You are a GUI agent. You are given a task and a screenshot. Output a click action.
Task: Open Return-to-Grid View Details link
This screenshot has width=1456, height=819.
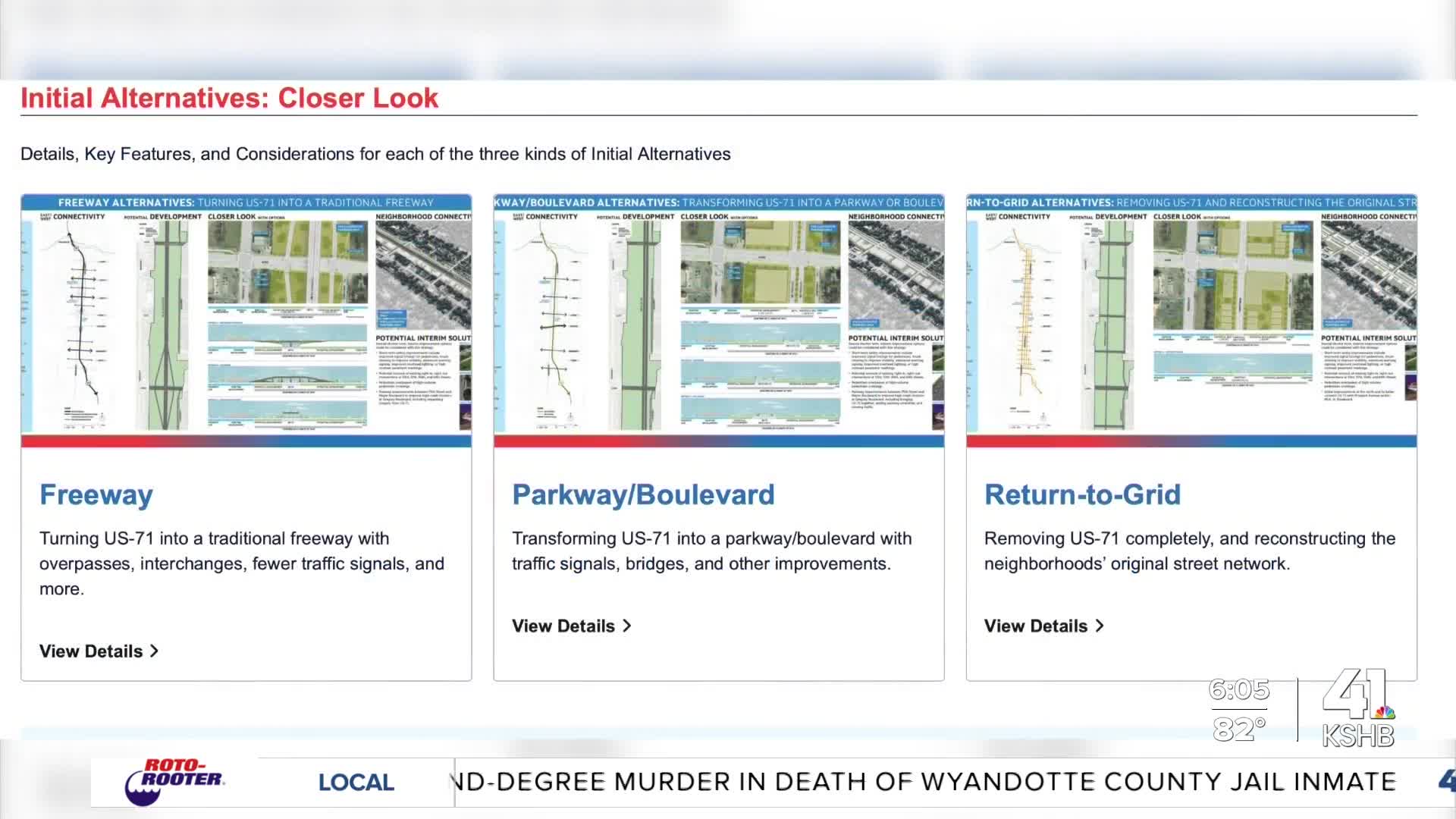(x=1044, y=626)
